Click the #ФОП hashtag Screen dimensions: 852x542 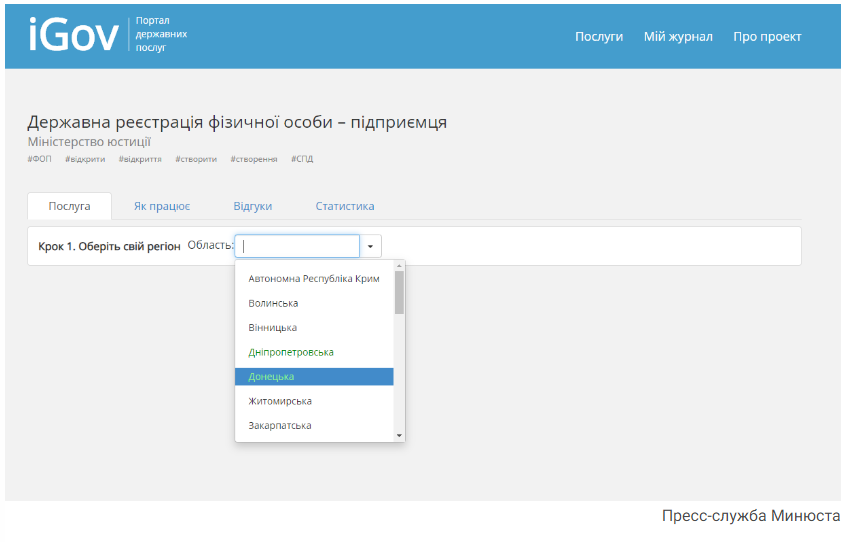pyautogui.click(x=39, y=159)
